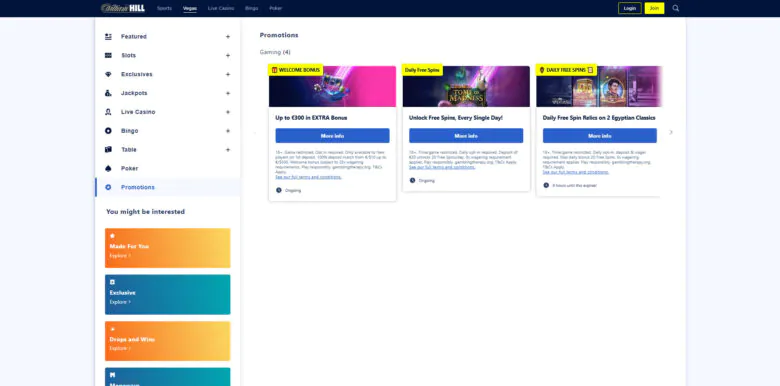Image resolution: width=780 pixels, height=386 pixels.
Task: Open the Live Casino tab in header
Action: (221, 8)
